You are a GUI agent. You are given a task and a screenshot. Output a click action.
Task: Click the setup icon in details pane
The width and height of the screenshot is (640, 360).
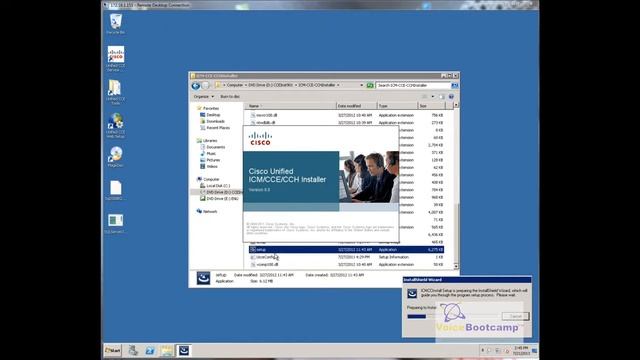click(203, 278)
